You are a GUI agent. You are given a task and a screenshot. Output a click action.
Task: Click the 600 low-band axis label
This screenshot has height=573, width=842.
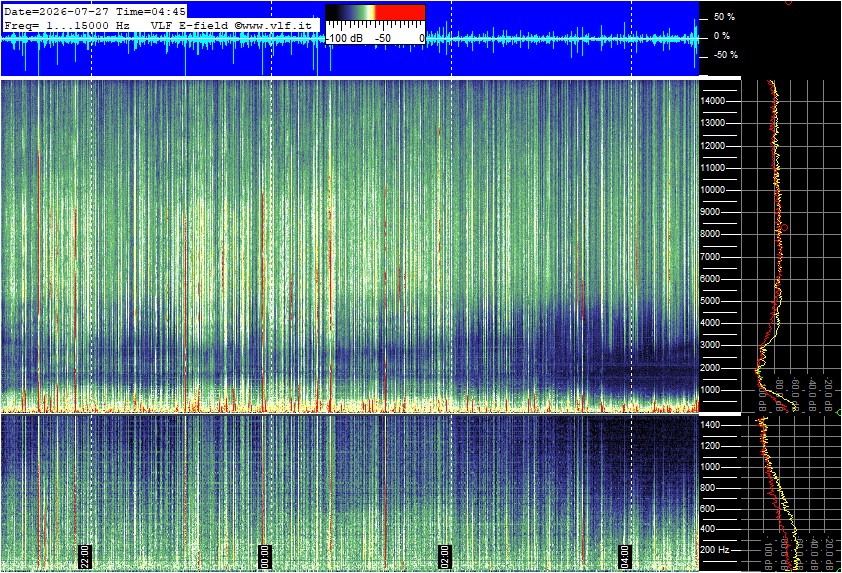[708, 509]
